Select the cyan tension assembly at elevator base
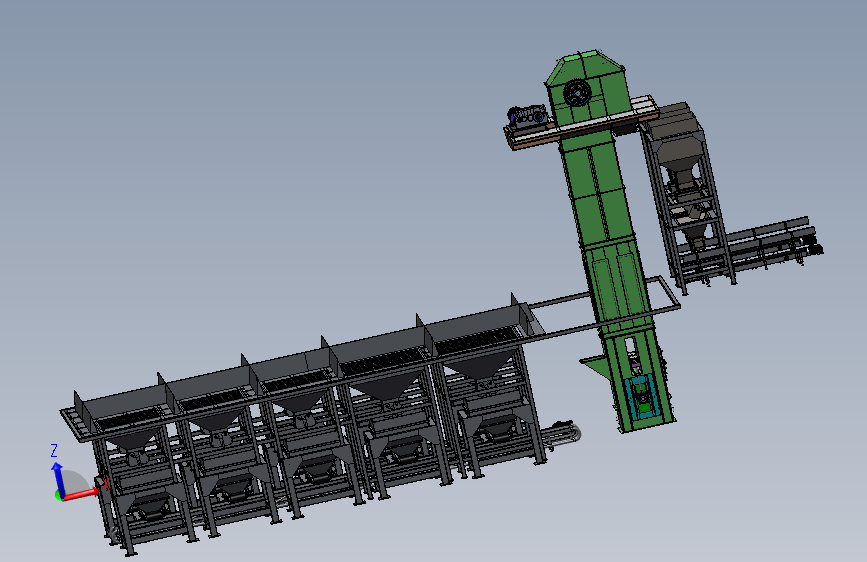This screenshot has width=867, height=562. point(642,397)
